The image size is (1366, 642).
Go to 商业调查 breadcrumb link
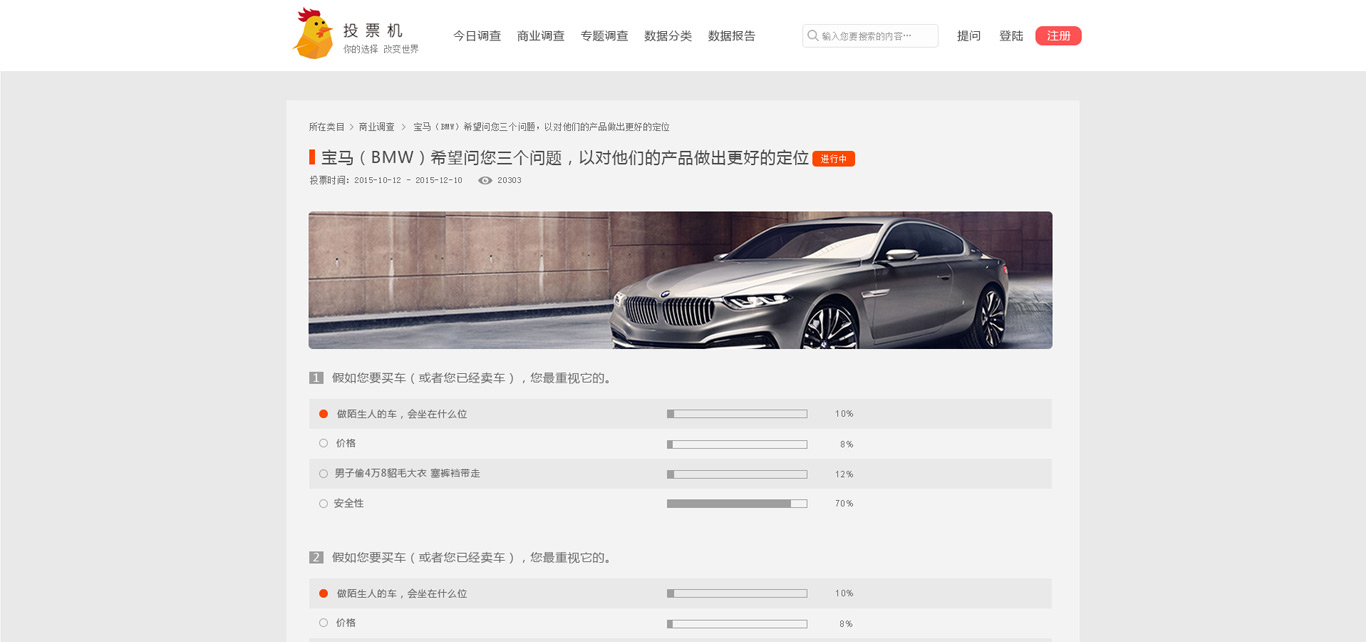click(x=377, y=127)
